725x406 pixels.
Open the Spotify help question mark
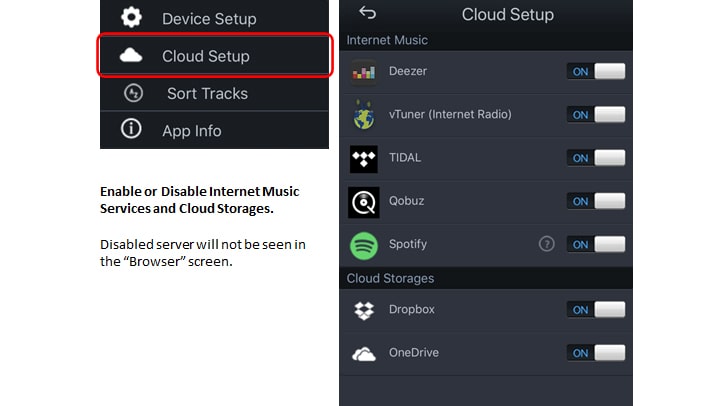tap(547, 244)
